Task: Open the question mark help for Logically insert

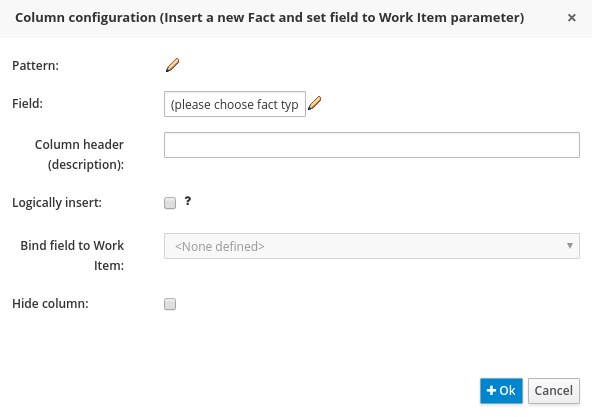Action: point(188,201)
